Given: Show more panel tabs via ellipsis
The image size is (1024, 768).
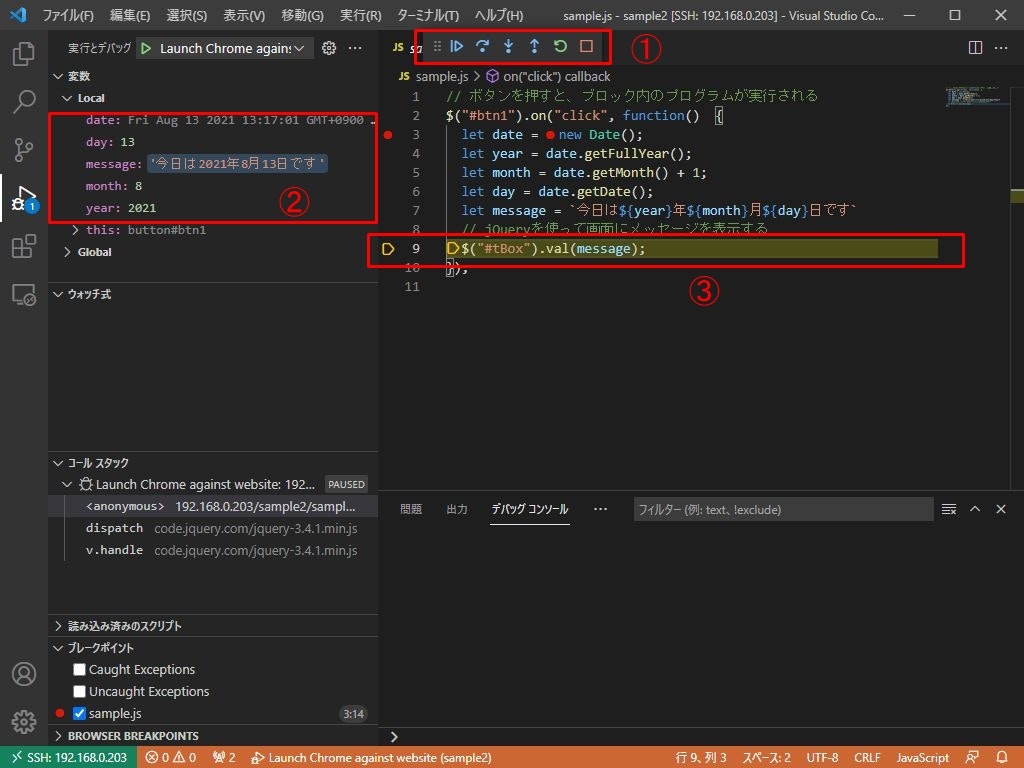Looking at the screenshot, I should [600, 509].
